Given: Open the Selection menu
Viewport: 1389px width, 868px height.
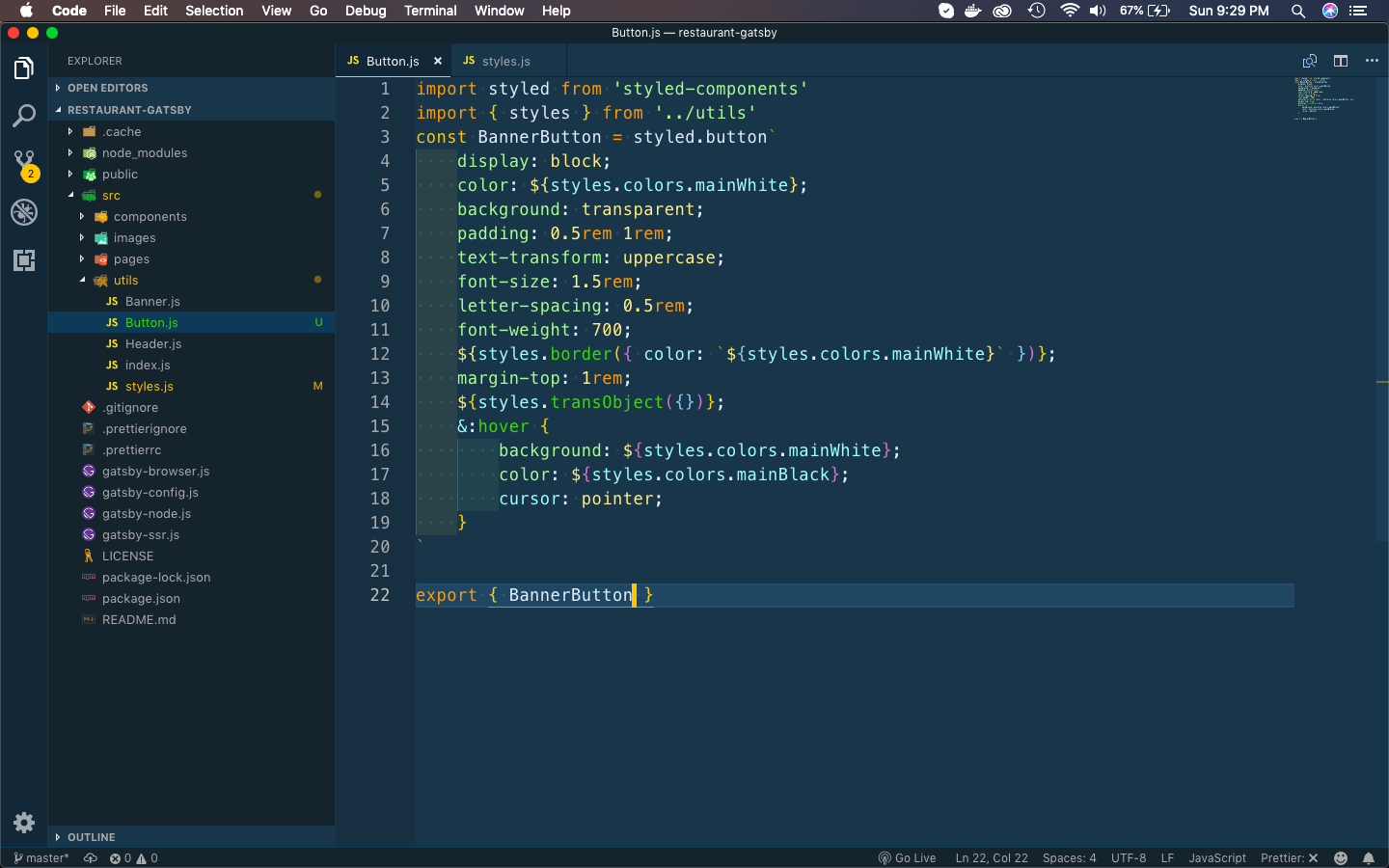Looking at the screenshot, I should [214, 11].
